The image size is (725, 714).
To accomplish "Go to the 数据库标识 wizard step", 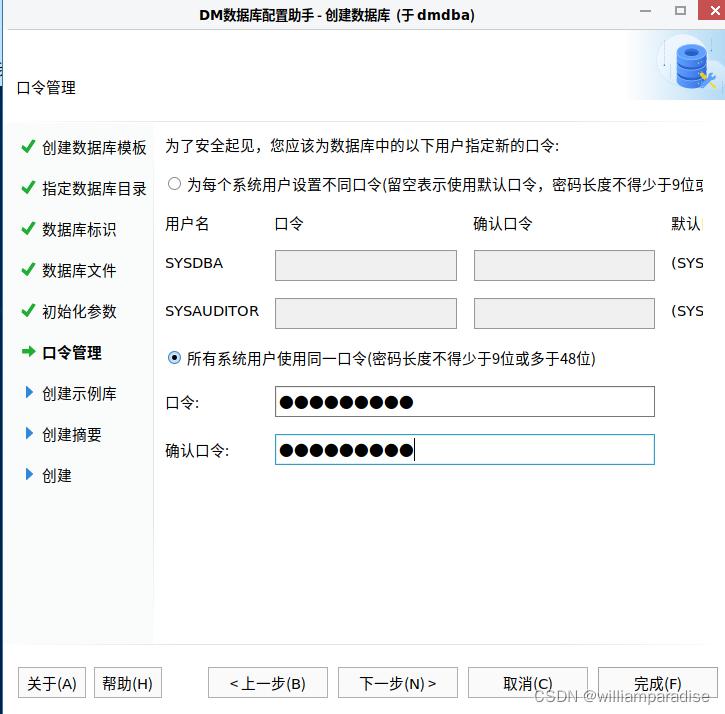I will (79, 229).
